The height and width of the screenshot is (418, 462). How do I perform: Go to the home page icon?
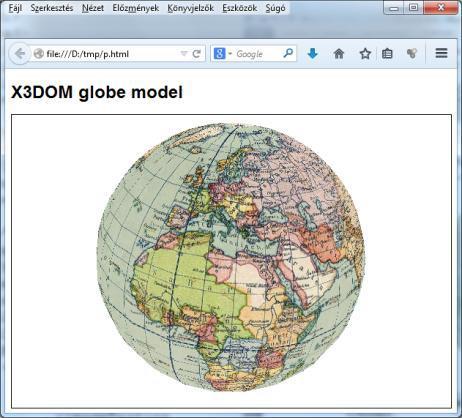(x=339, y=54)
